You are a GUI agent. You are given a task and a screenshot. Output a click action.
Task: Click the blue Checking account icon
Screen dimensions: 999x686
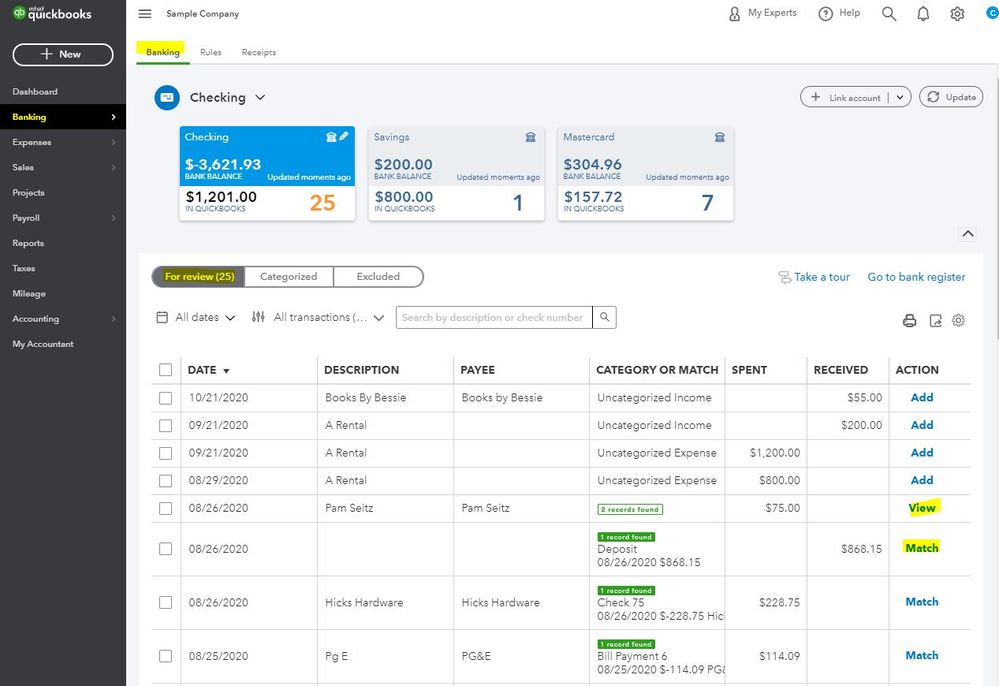click(167, 97)
